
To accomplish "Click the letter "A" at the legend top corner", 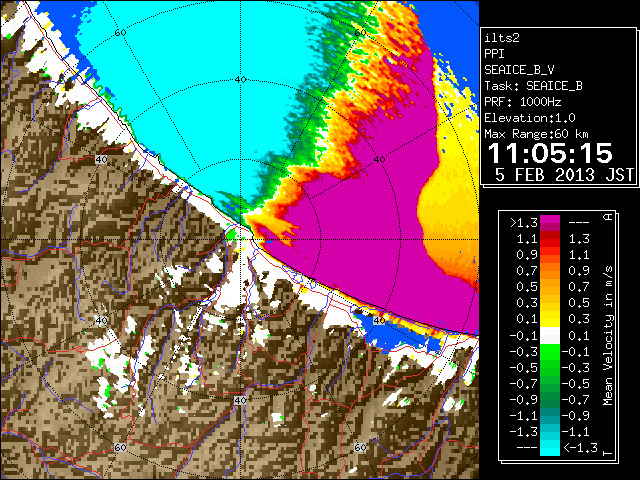I will [608, 217].
